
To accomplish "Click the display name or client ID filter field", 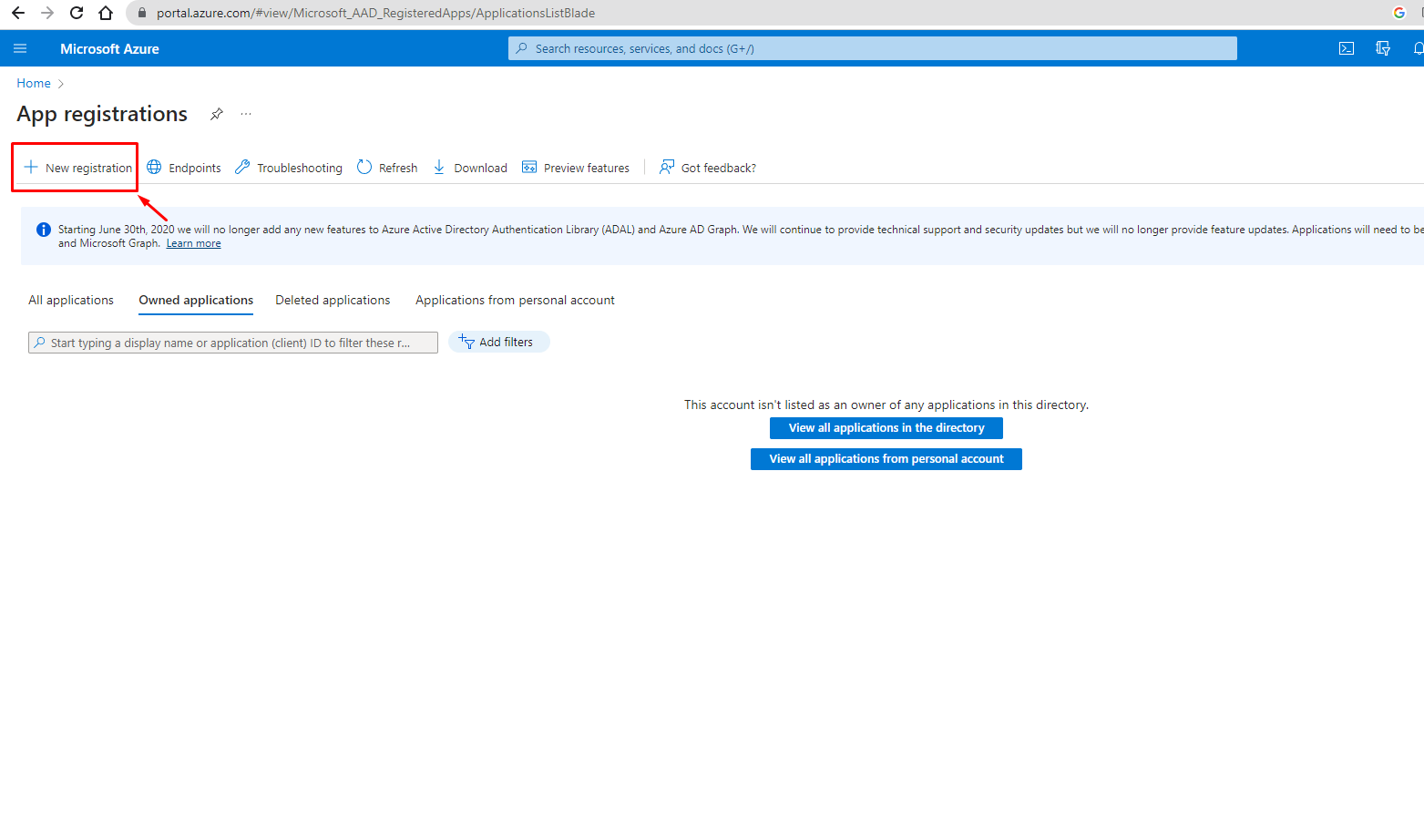I will [x=233, y=343].
